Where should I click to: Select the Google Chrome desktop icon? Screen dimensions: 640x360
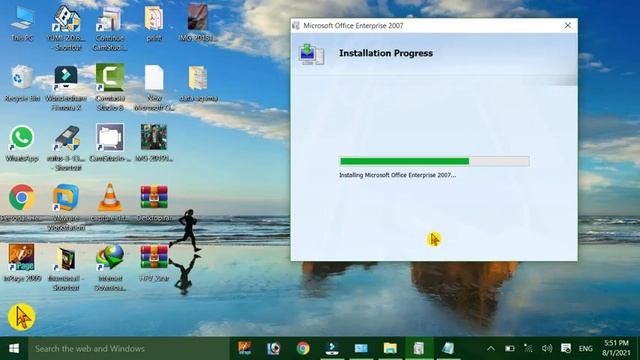click(x=22, y=203)
